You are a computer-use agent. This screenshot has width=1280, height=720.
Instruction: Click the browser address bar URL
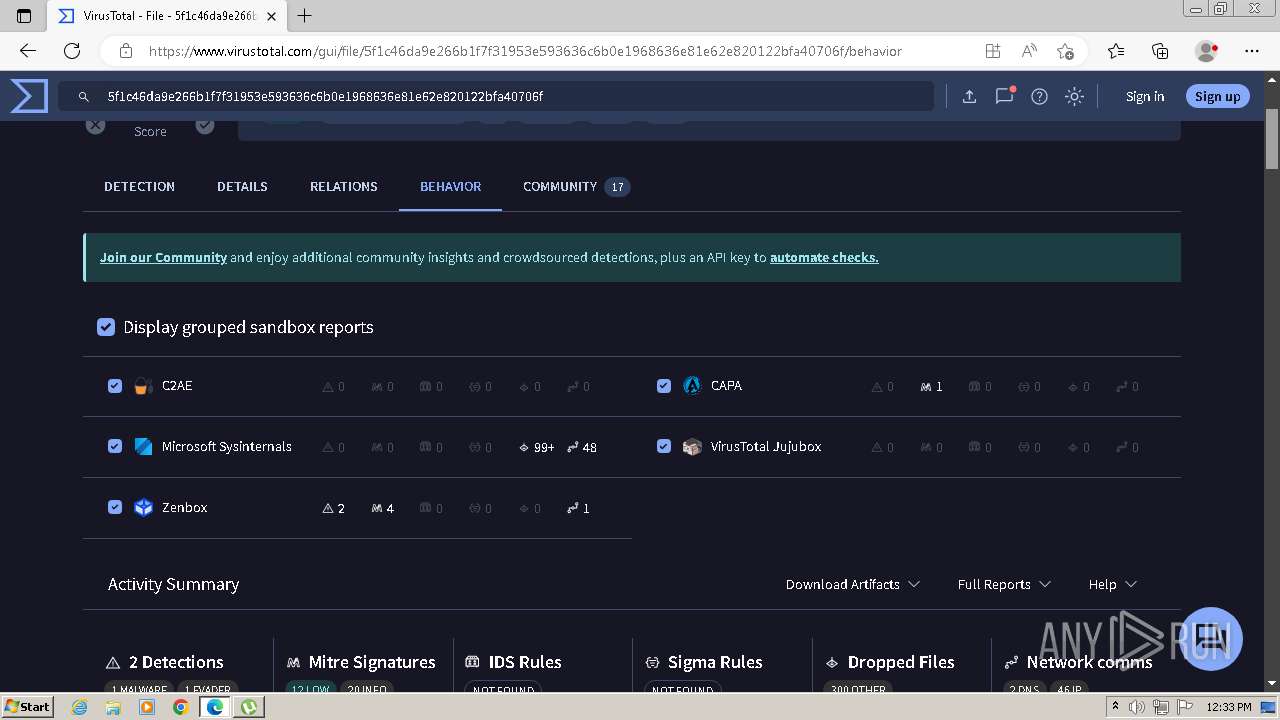click(x=525, y=50)
